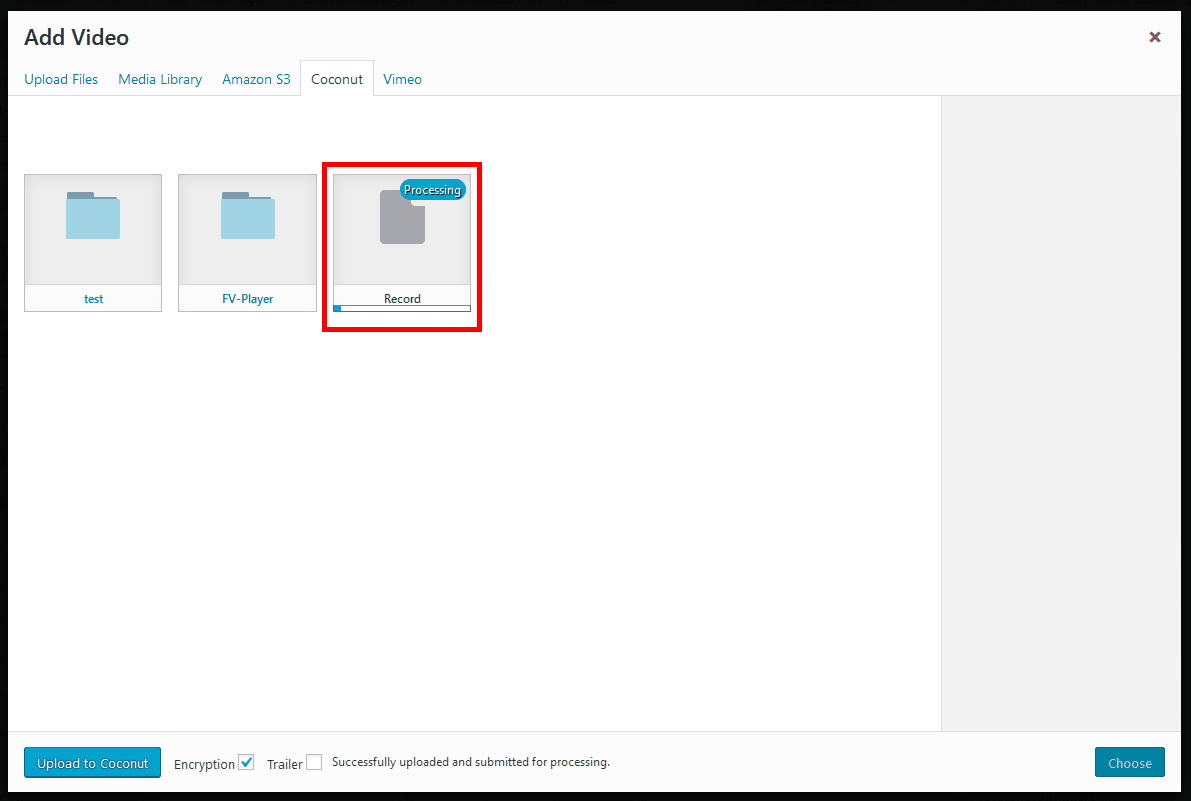1191x801 pixels.
Task: Open the FV-Player folder icon
Action: pos(248,216)
